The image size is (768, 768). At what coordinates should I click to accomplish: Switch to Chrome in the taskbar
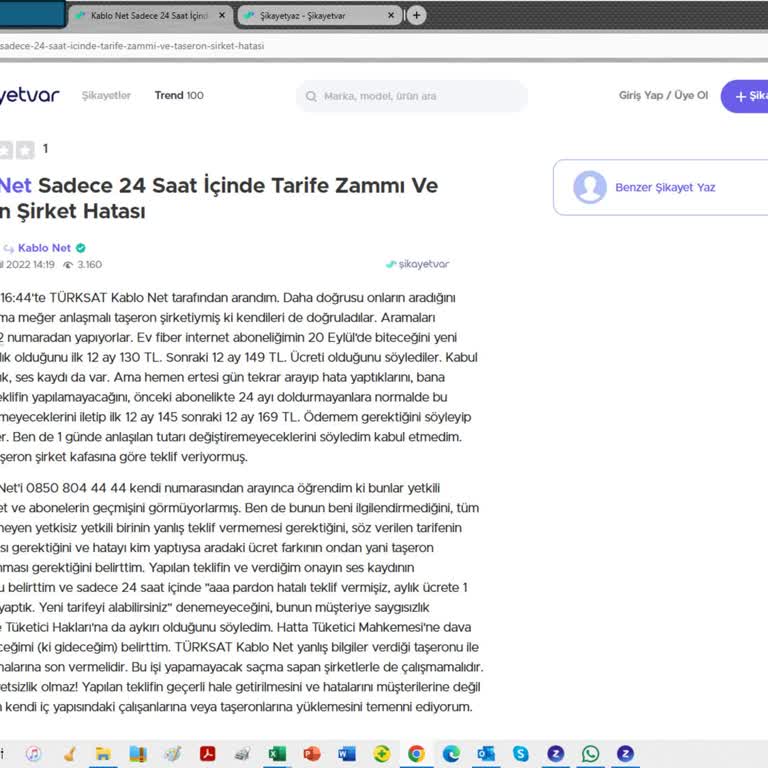click(416, 753)
